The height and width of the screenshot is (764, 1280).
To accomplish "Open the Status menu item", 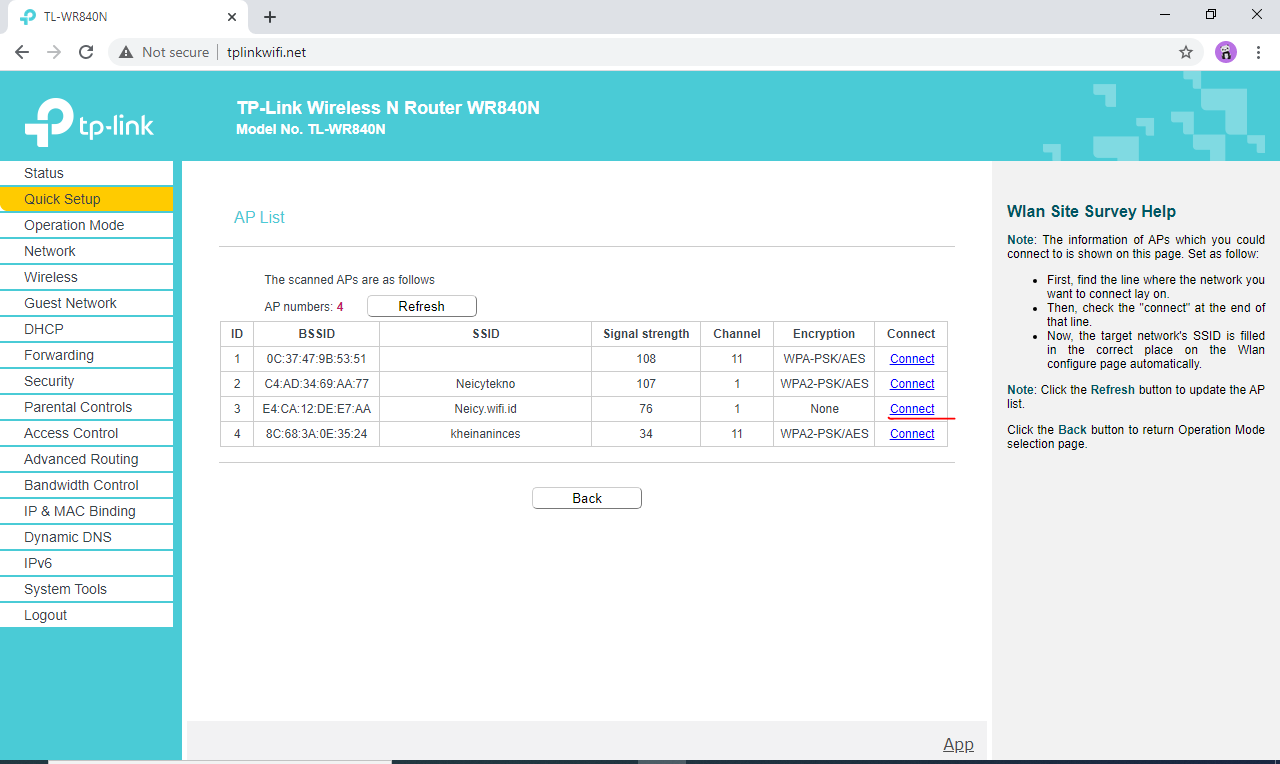I will click(86, 173).
